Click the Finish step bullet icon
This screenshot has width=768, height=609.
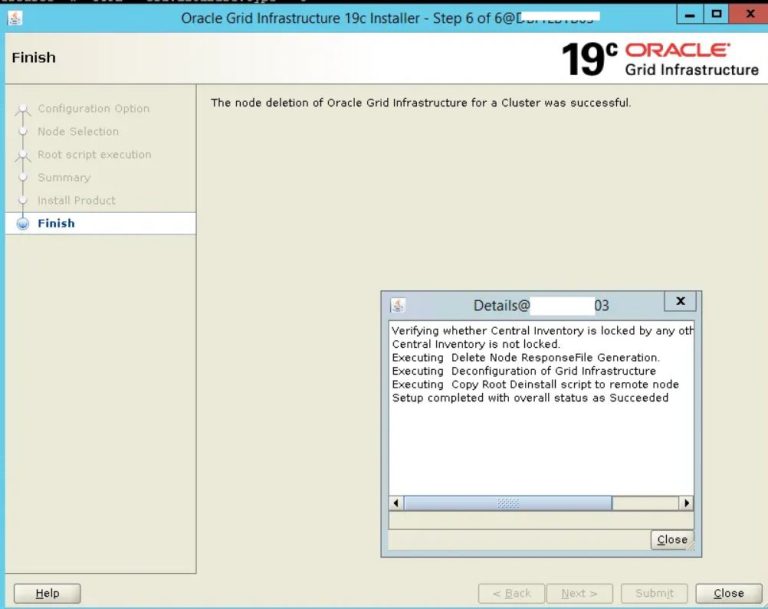[x=23, y=223]
